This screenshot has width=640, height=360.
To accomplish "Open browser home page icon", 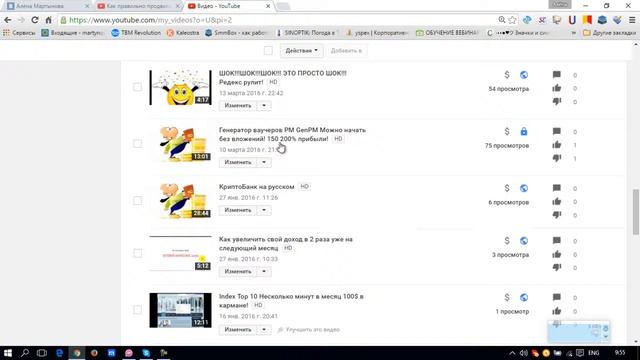I will coord(48,20).
